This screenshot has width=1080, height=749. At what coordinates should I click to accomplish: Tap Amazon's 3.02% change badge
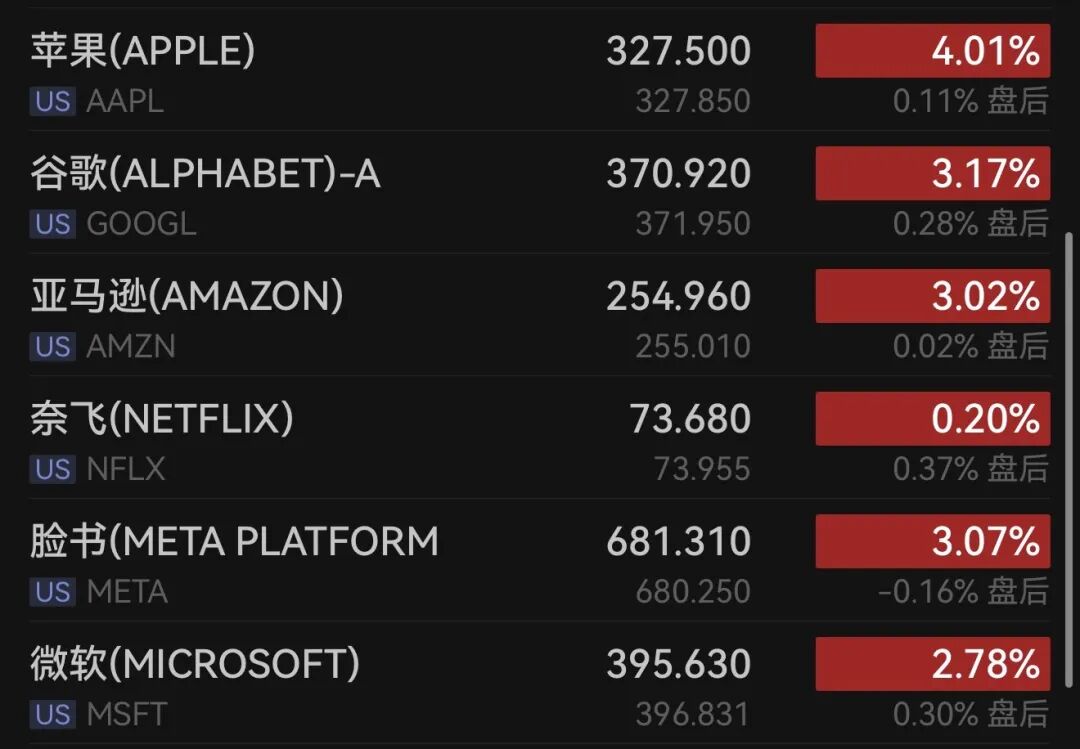coord(933,296)
